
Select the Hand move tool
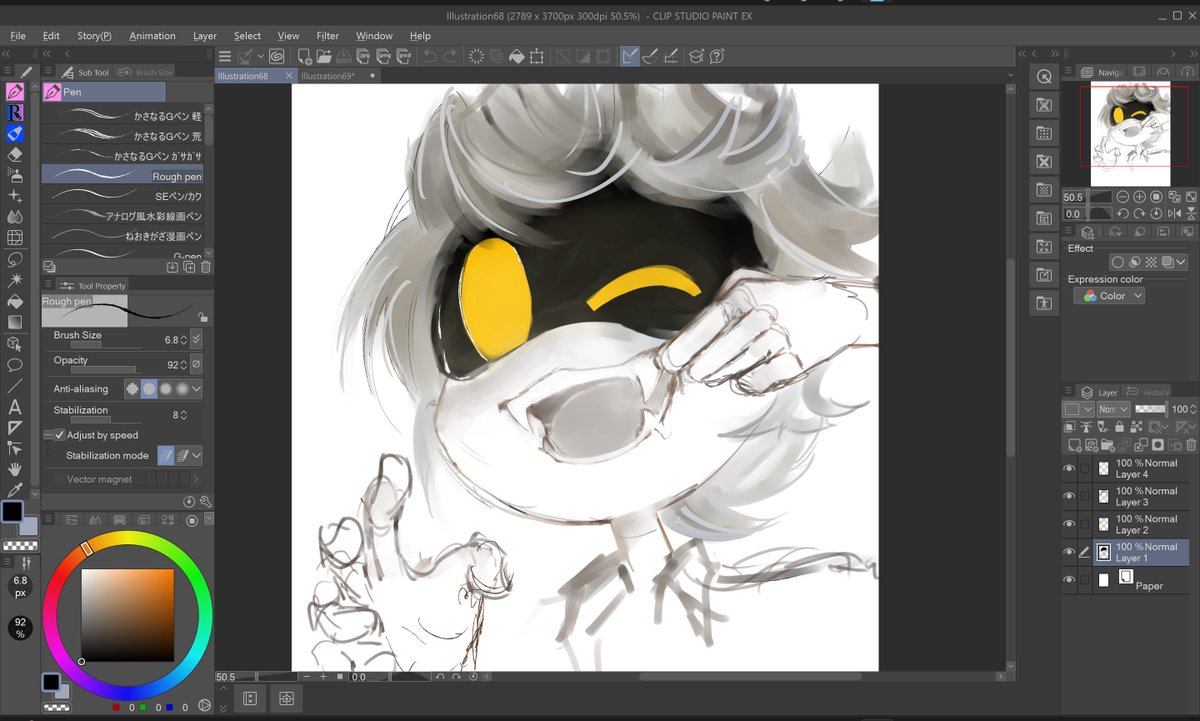pos(15,469)
